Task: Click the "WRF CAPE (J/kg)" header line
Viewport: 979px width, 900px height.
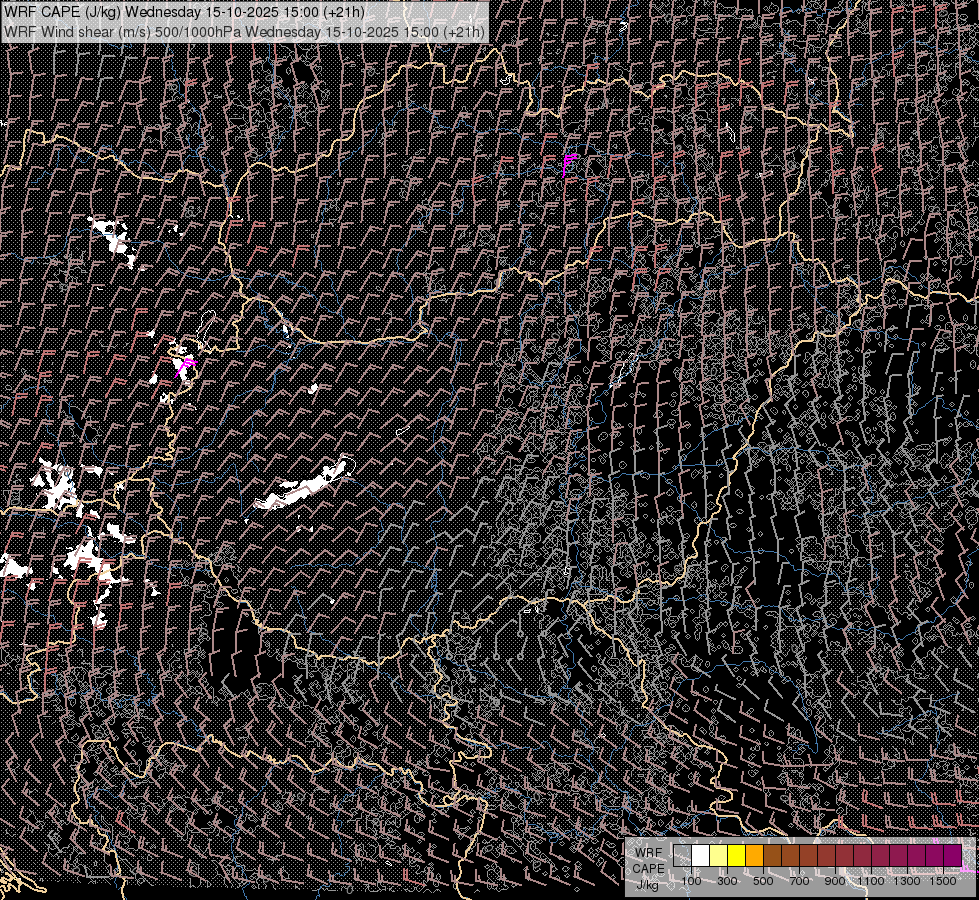Action: (185, 13)
